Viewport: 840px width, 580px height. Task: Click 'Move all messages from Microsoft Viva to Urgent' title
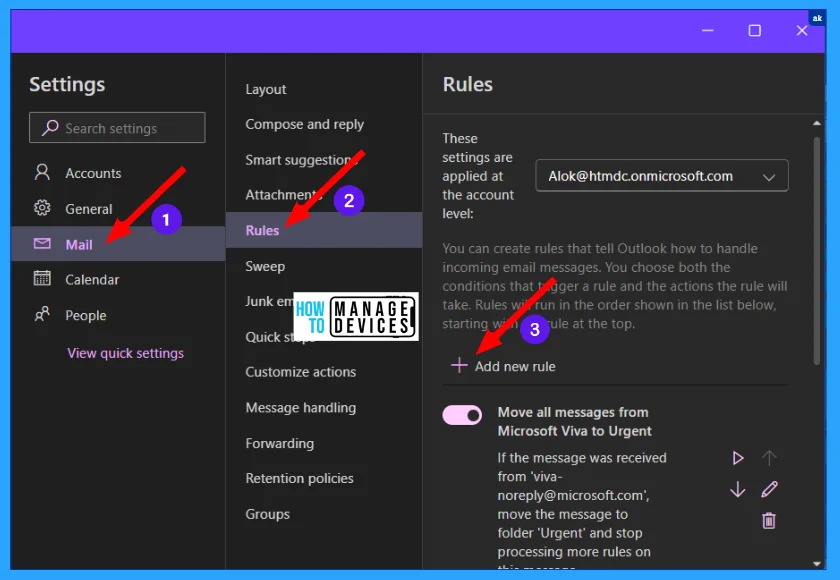574,421
